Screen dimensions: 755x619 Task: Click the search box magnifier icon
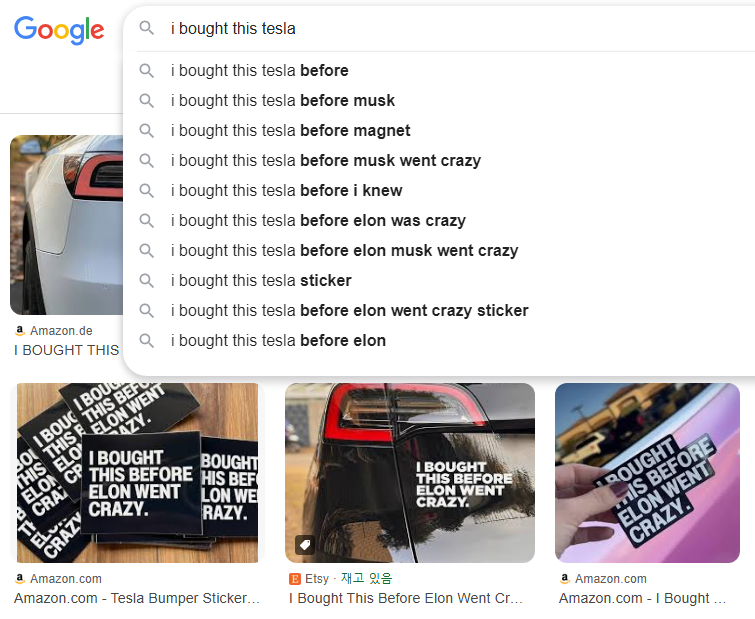(x=146, y=28)
